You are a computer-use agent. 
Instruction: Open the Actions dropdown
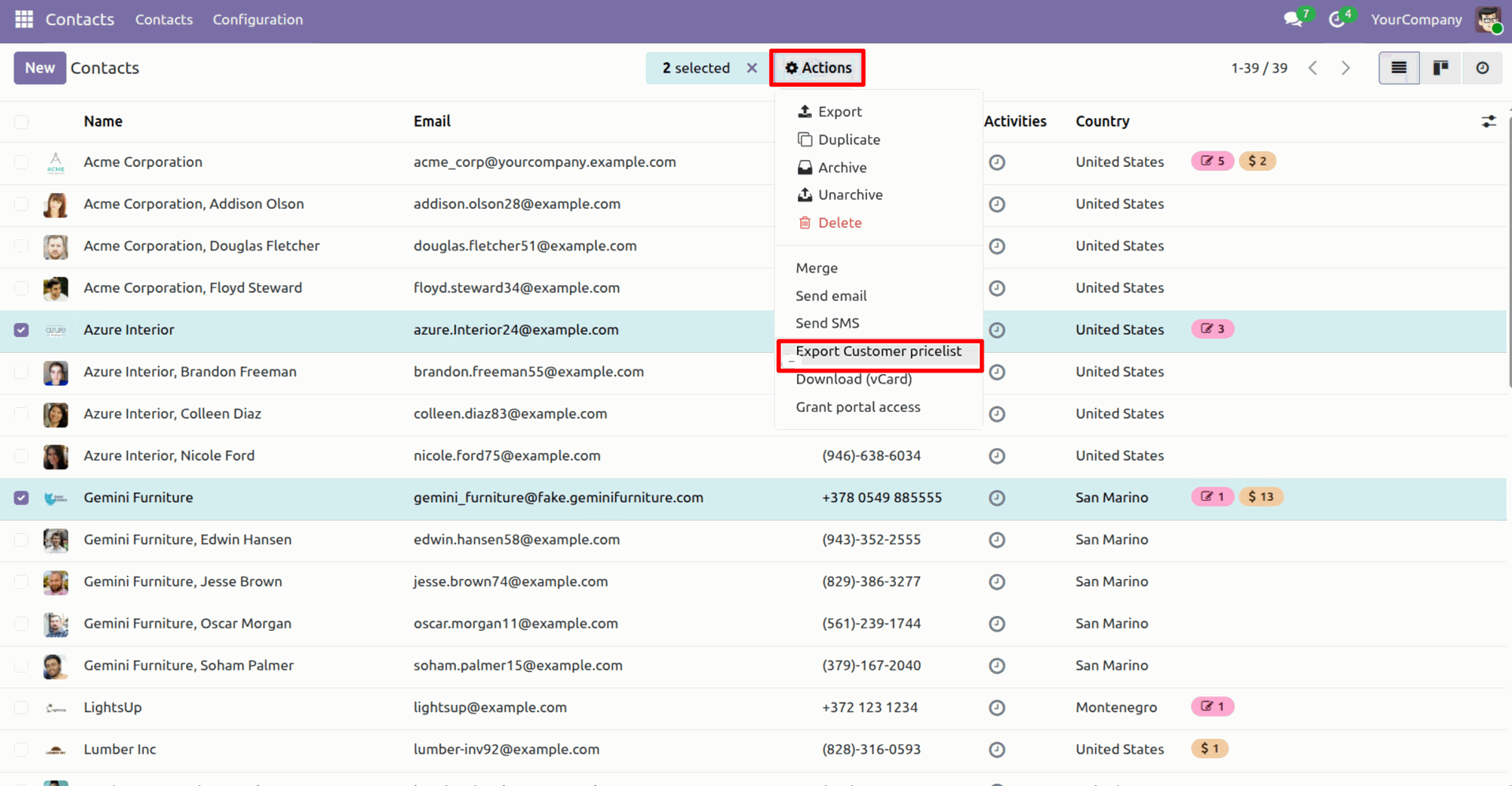(817, 68)
